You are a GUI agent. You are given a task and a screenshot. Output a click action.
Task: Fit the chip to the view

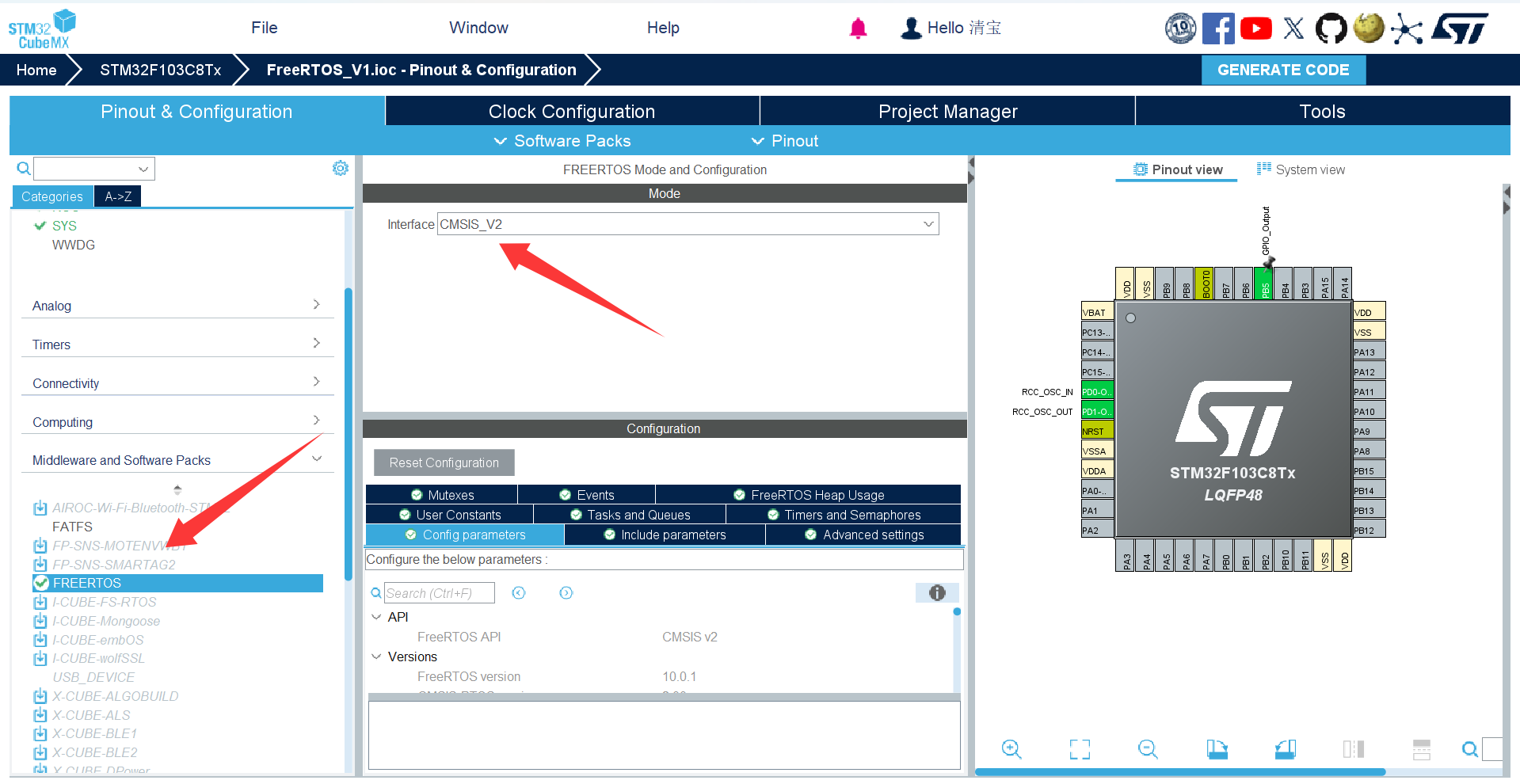(1080, 749)
